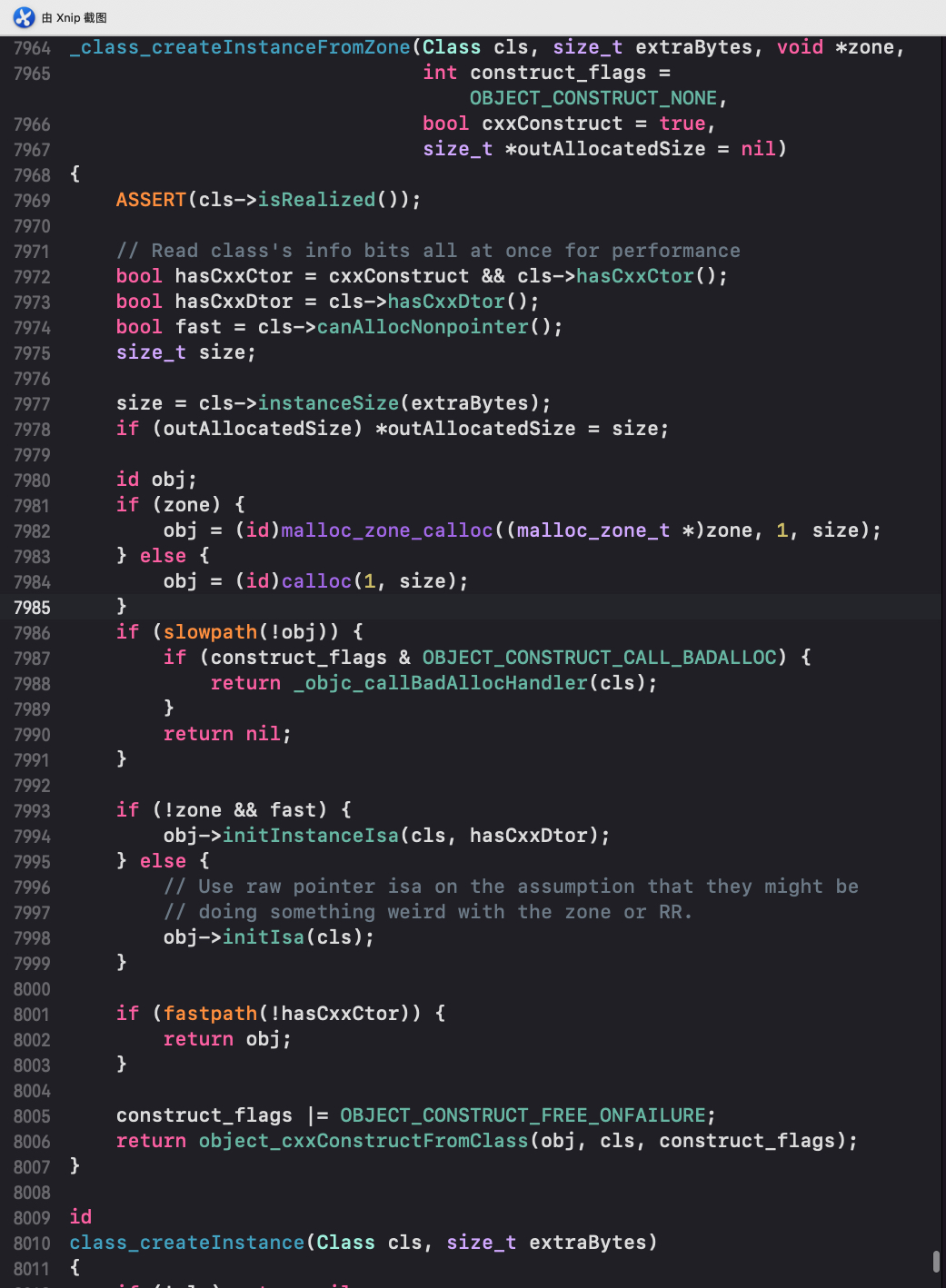This screenshot has height=1288, width=946.
Task: Click '*outAllocatedSize = size;' statement
Action: tap(523, 429)
